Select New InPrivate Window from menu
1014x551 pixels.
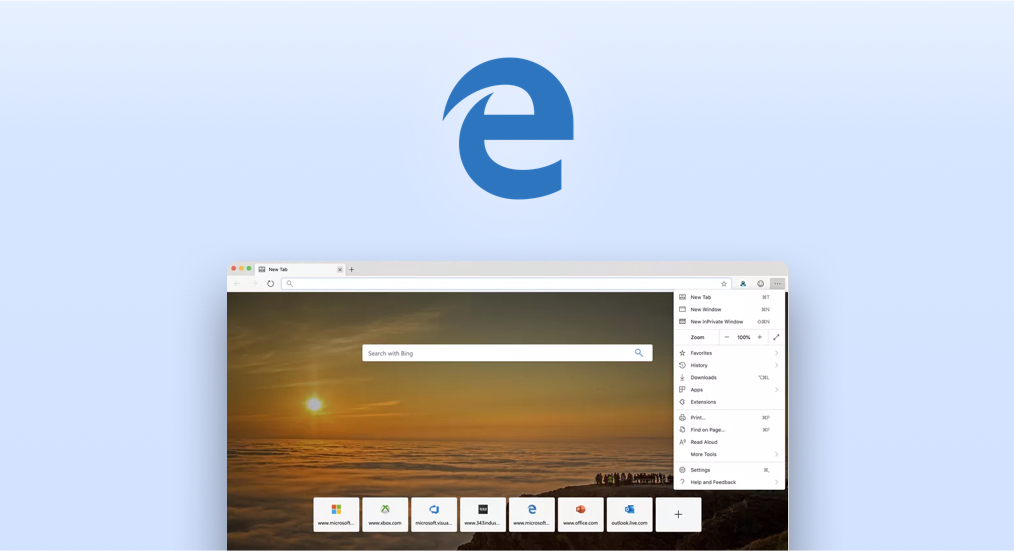(716, 322)
